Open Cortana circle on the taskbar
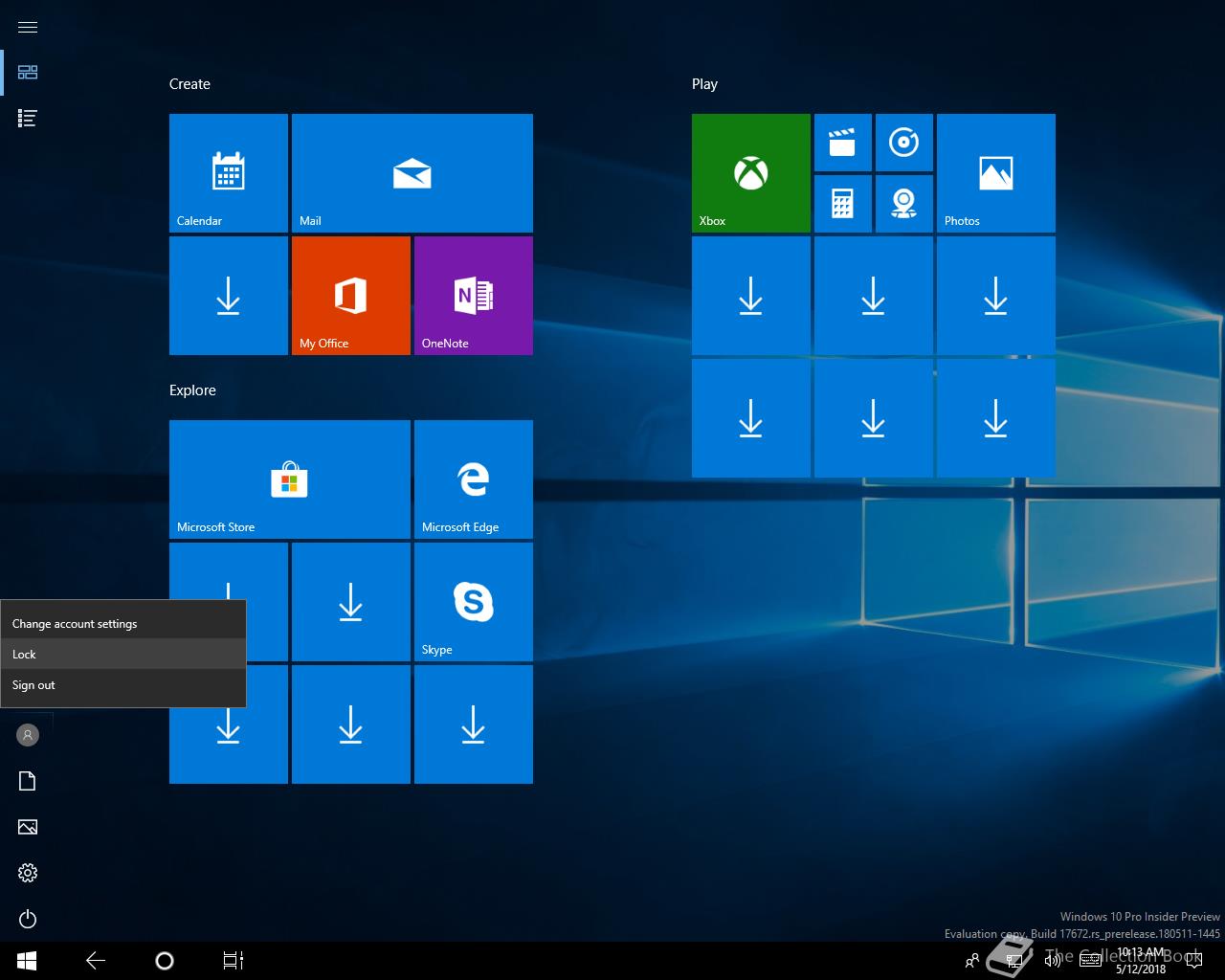Viewport: 1225px width, 980px height. (x=165, y=961)
